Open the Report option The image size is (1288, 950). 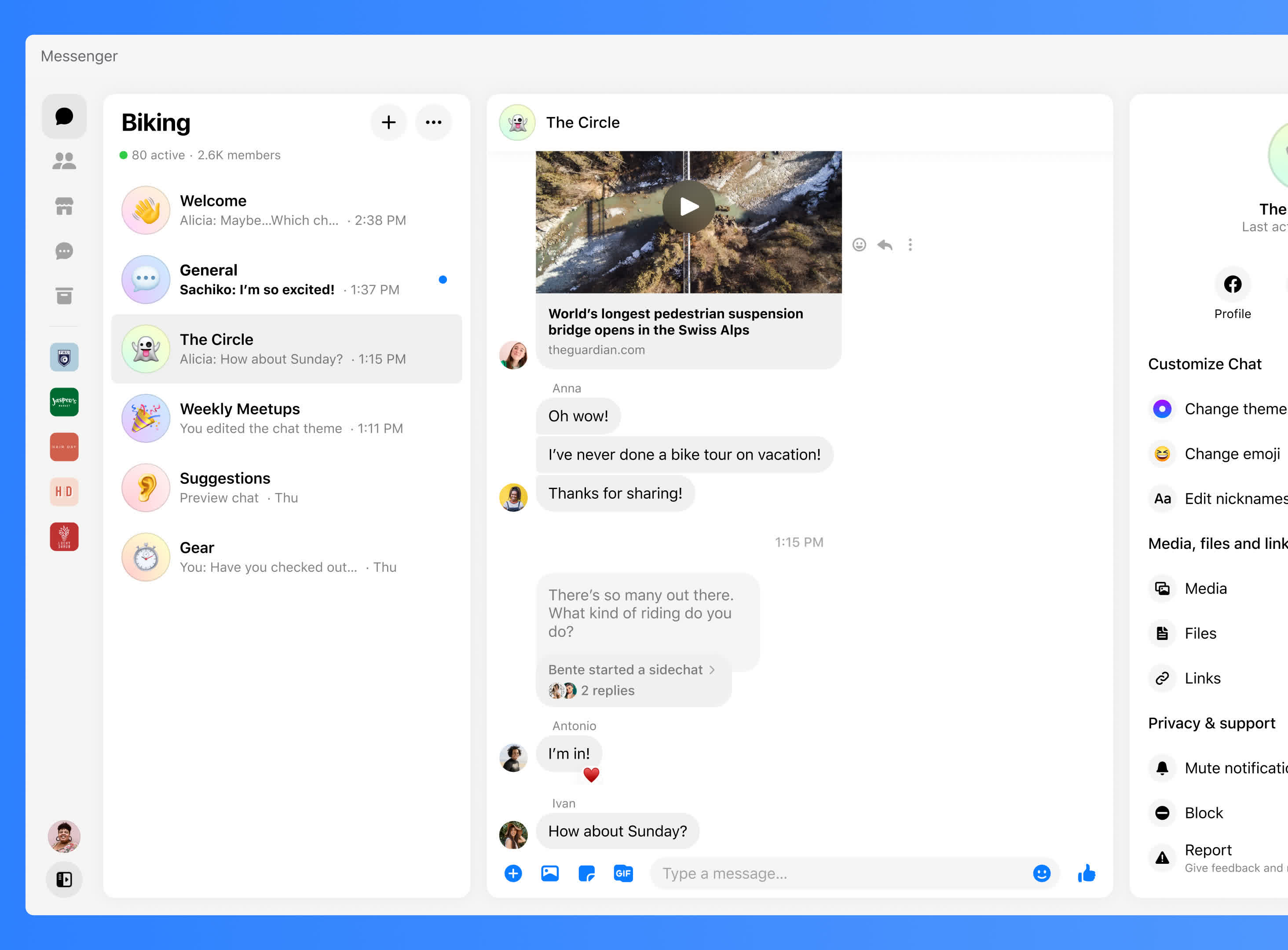pyautogui.click(x=1218, y=857)
